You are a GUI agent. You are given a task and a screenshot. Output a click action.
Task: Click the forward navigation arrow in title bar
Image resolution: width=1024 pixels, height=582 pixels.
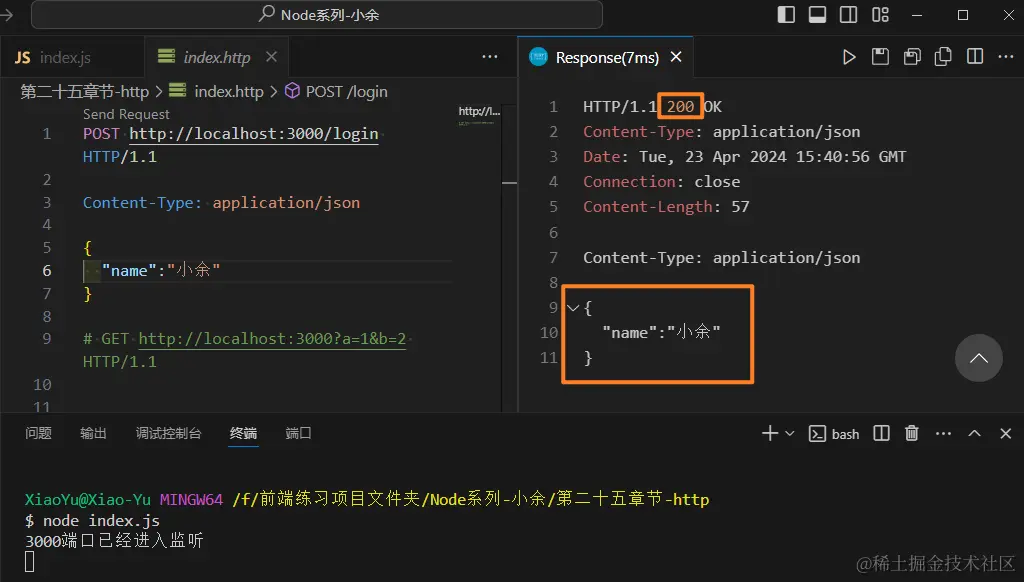(7, 14)
